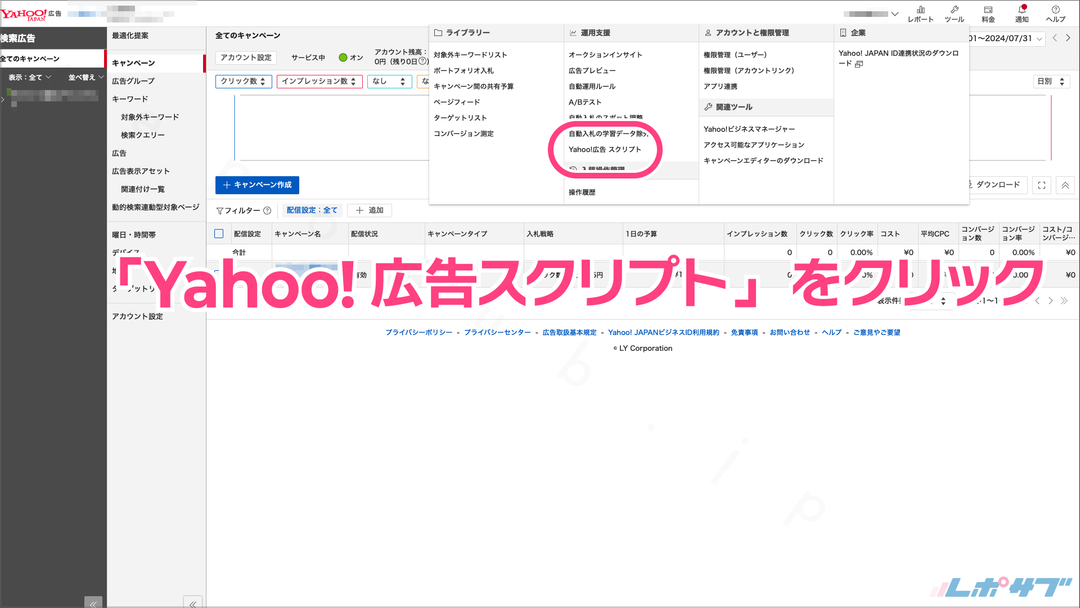Open 検索クエリー in navigation panel
This screenshot has width=1080, height=608.
143,136
